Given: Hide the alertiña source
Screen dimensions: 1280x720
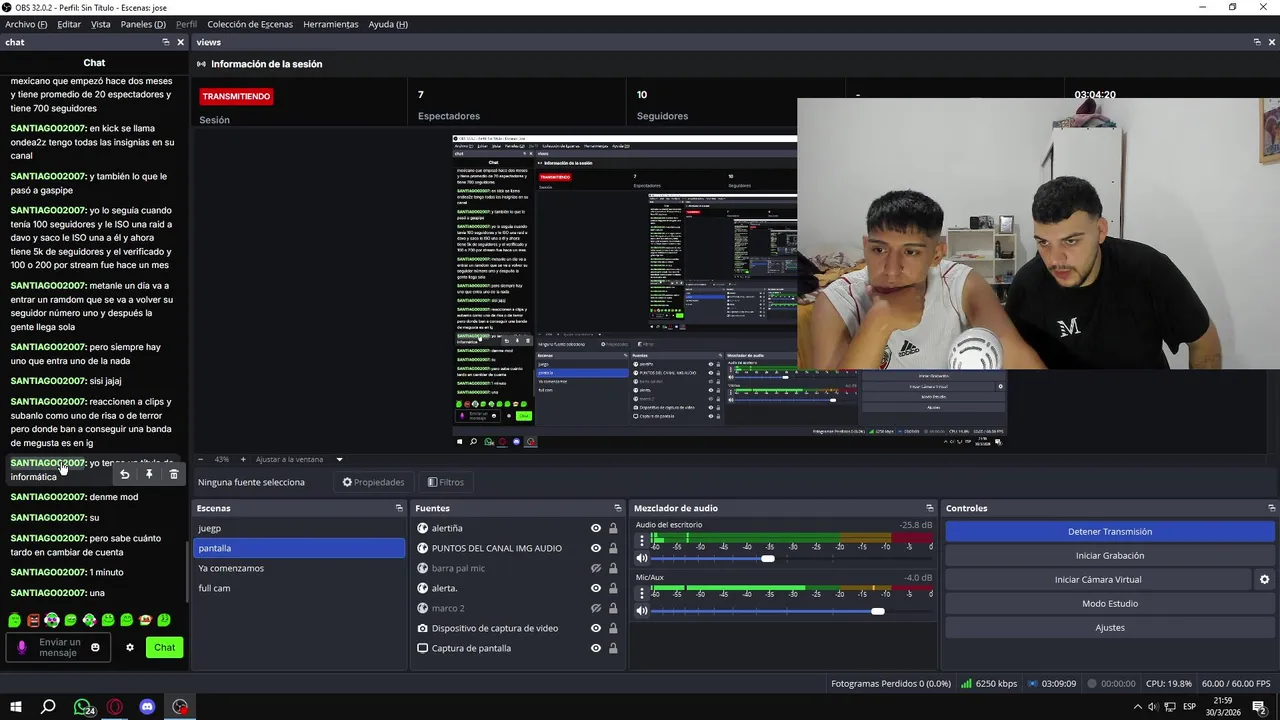Looking at the screenshot, I should click(596, 528).
